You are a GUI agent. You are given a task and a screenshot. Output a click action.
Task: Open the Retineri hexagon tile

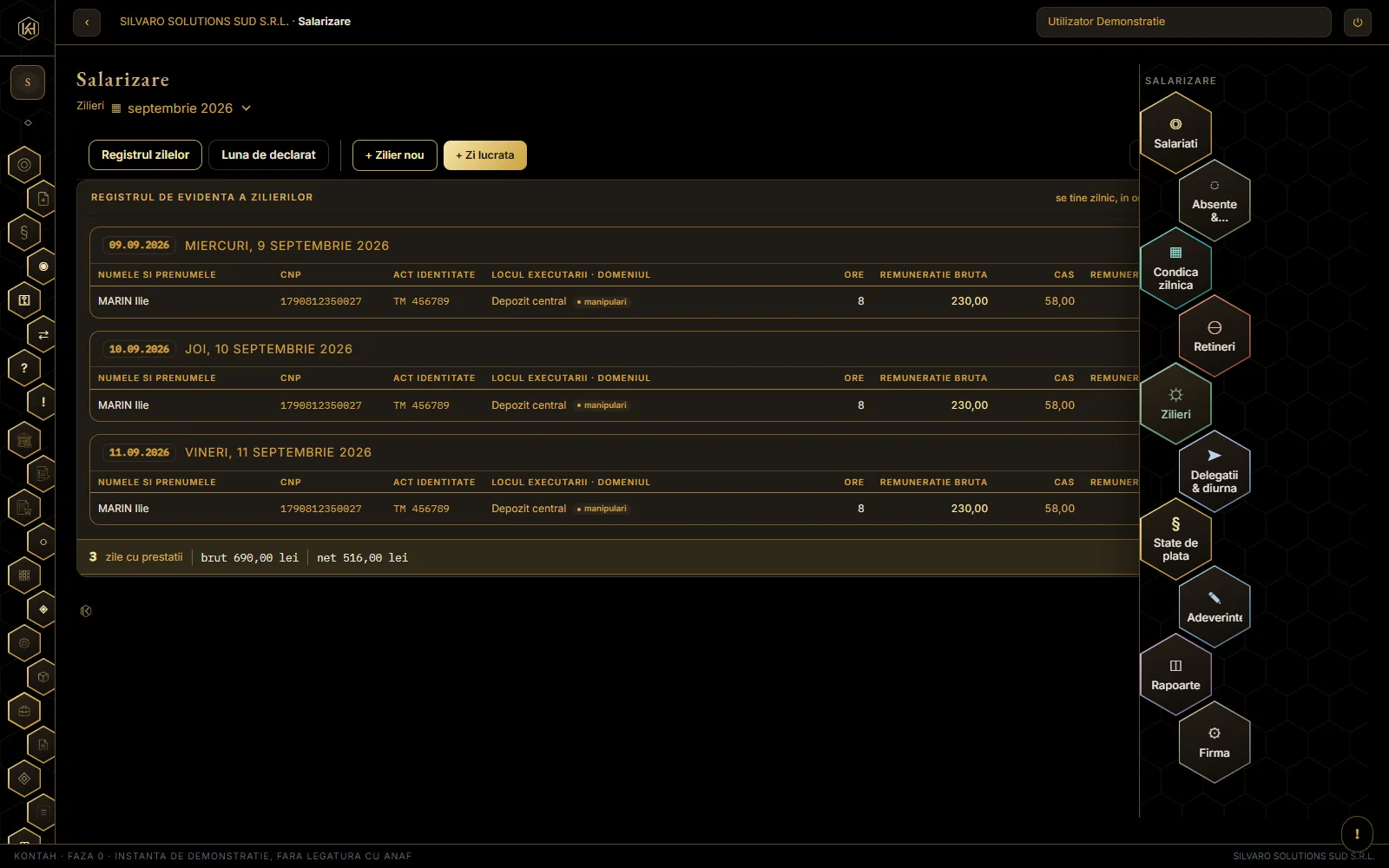[x=1215, y=337]
